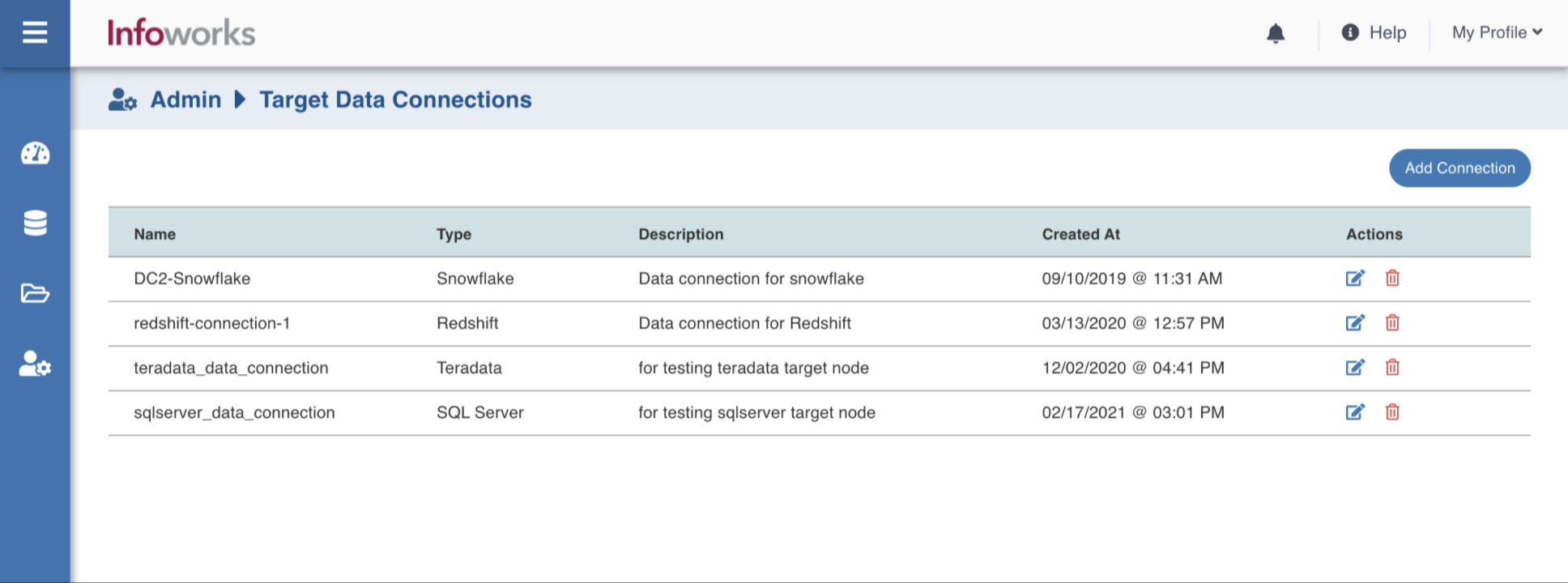Click the Actions column header
1568x583 pixels.
(1374, 234)
